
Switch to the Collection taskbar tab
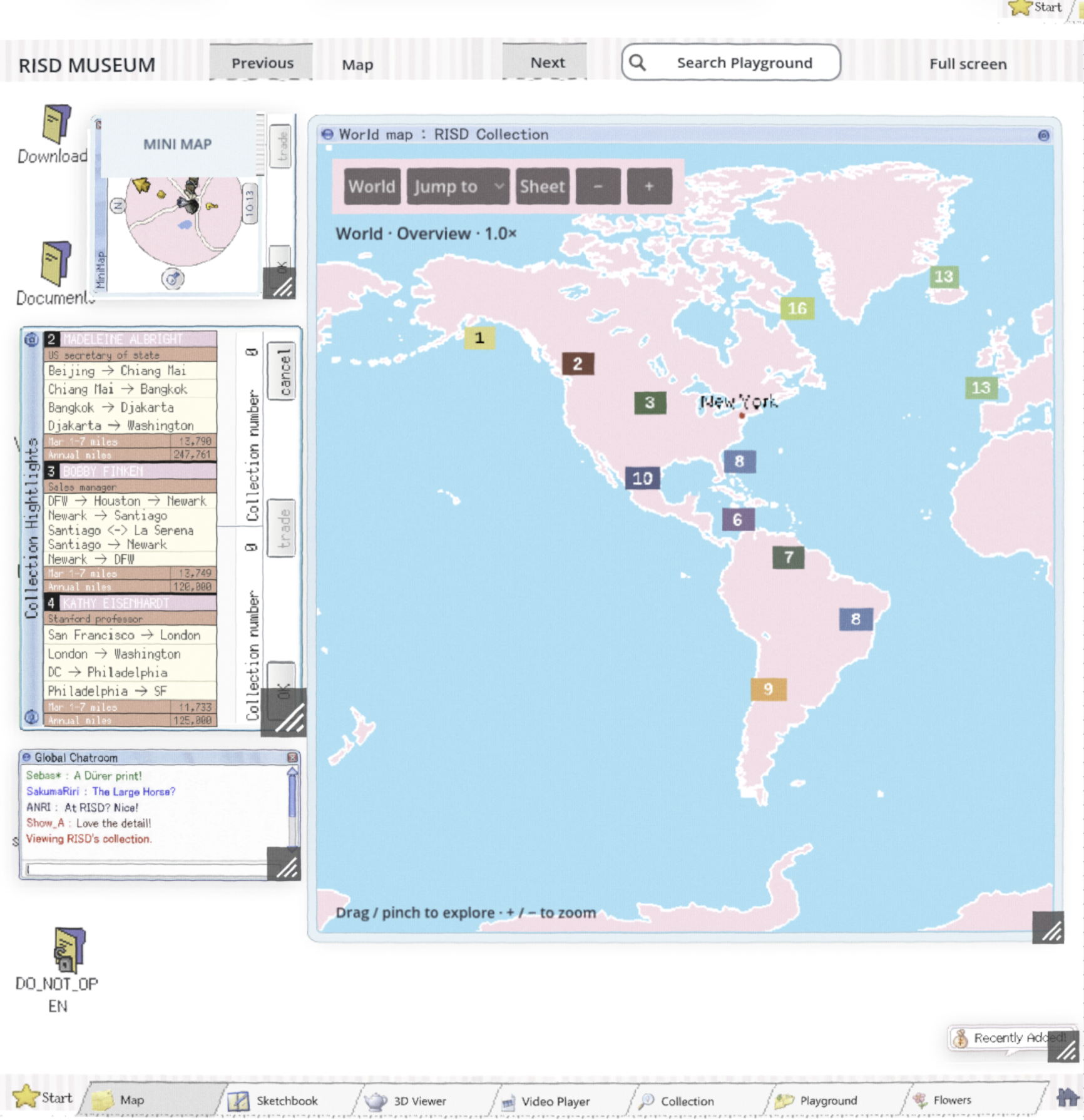pyautogui.click(x=687, y=1101)
